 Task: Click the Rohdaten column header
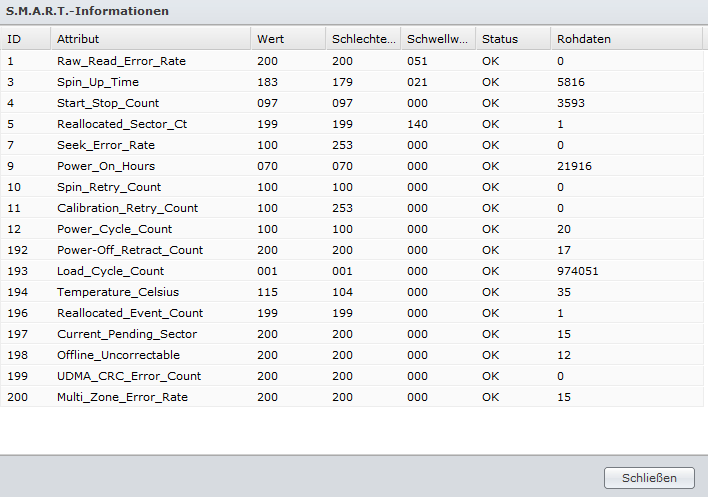[627, 39]
